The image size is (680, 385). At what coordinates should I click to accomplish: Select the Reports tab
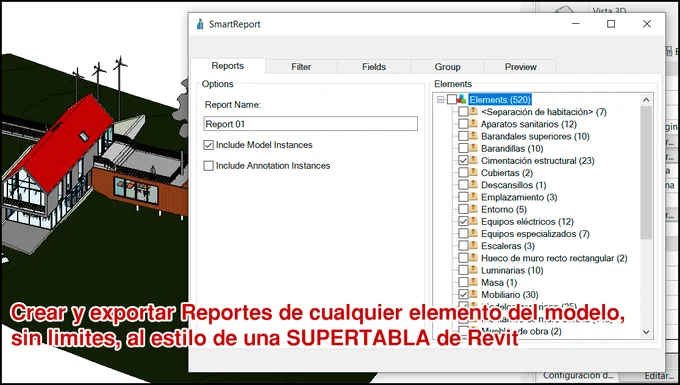pyautogui.click(x=228, y=66)
